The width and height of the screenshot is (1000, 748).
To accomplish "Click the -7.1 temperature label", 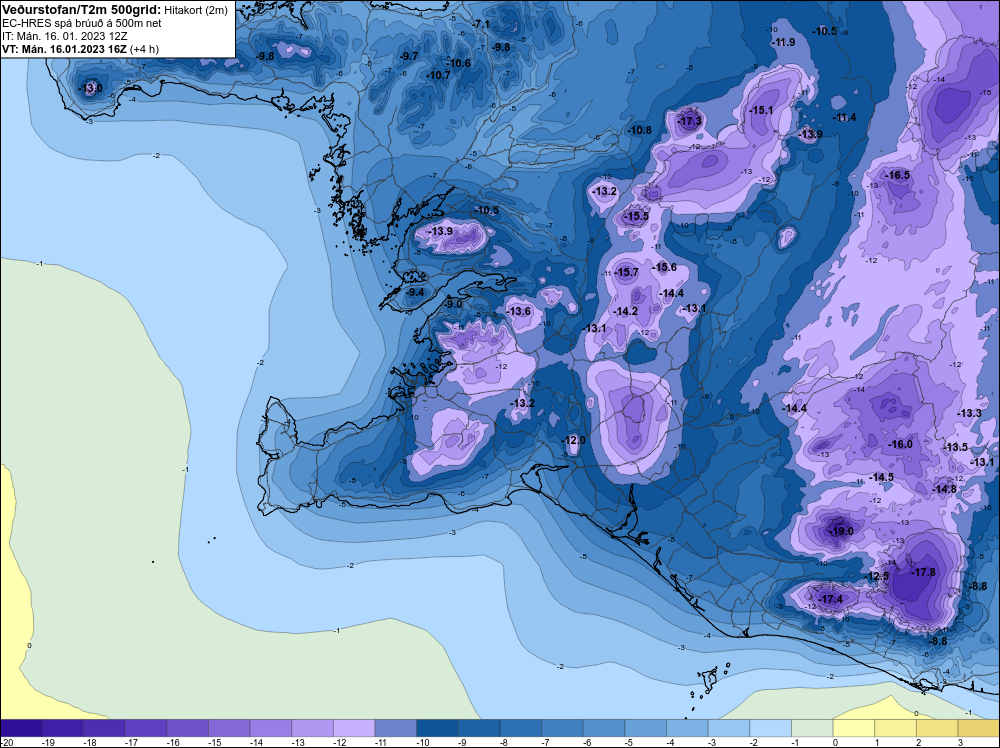I will pos(481,24).
